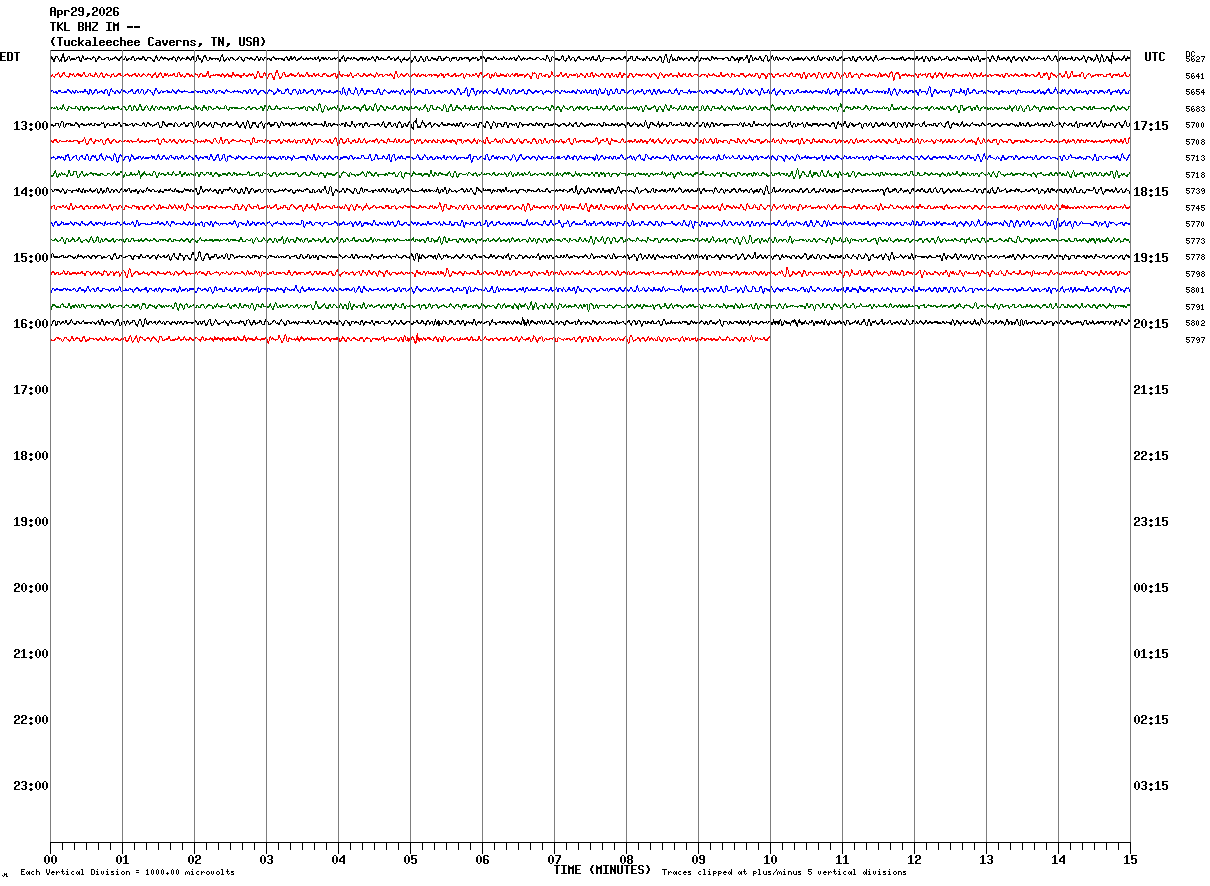Click minute axis label 10

click(x=770, y=859)
